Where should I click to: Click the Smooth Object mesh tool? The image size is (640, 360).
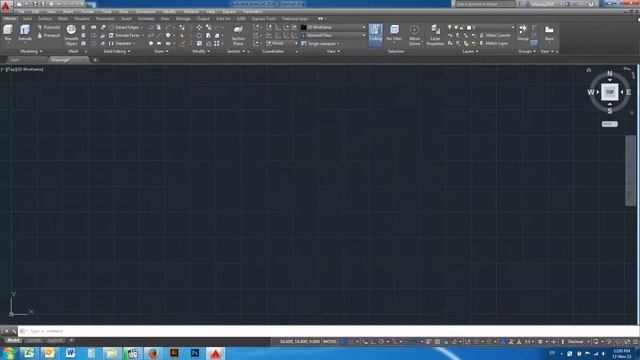71,35
